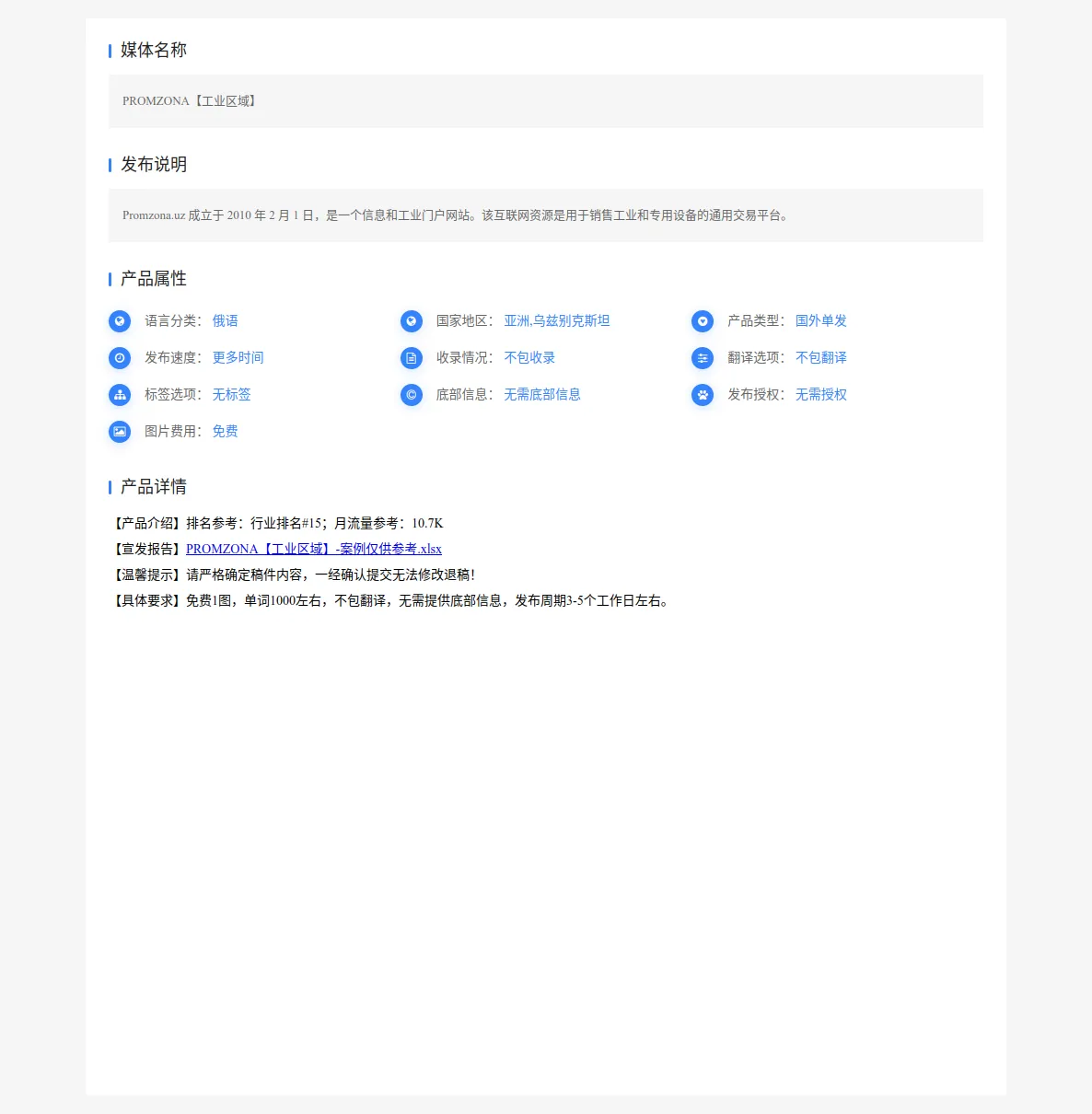Click the 【宣发报告】 label text
Image resolution: width=1092 pixels, height=1114 pixels.
147,549
